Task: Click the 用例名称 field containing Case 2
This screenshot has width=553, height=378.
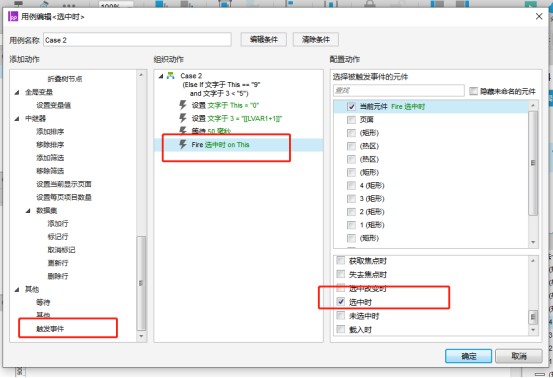Action: point(137,40)
